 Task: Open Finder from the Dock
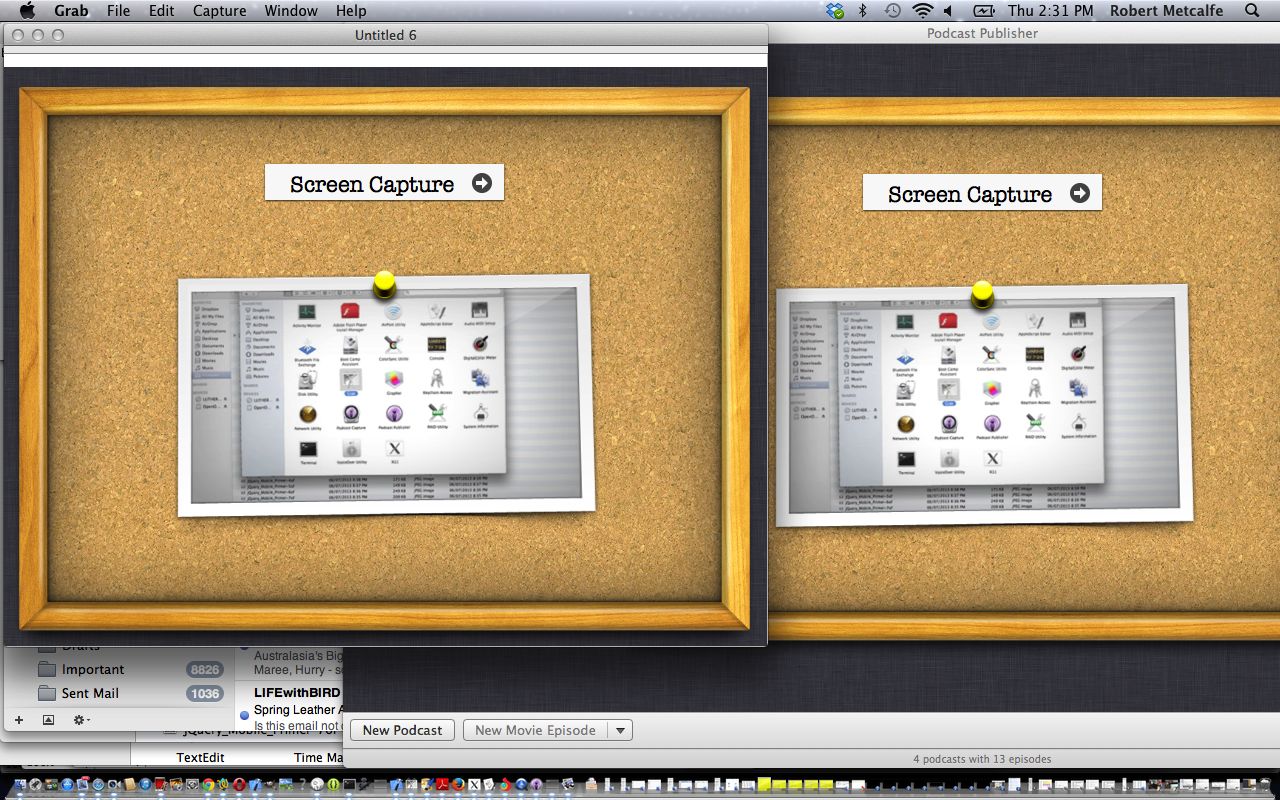coord(20,785)
